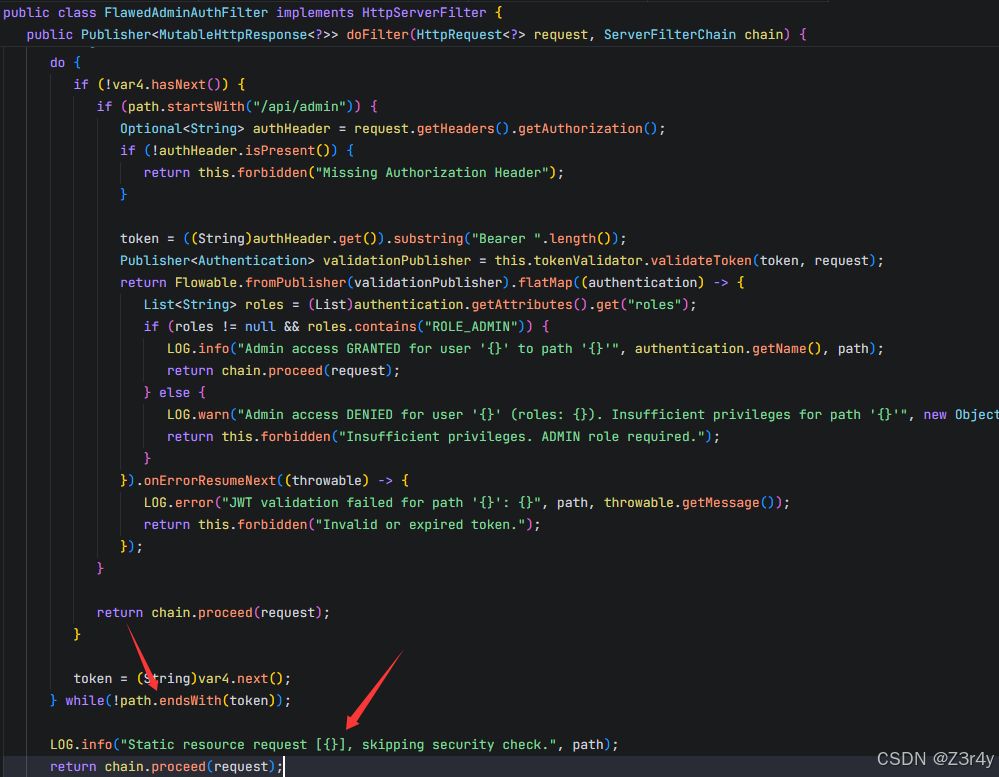
Task: Click the 'do' keyword starting the loop
Action: (57, 62)
